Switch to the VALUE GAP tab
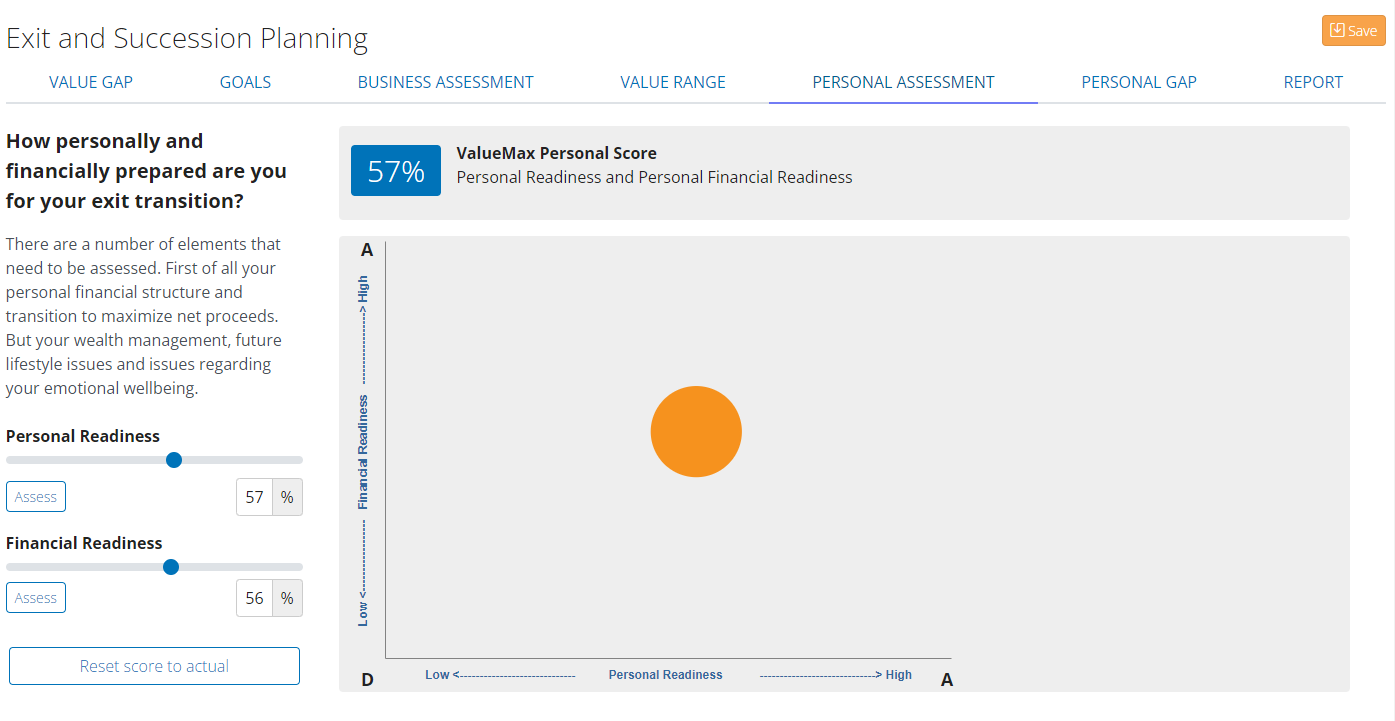Screen dimensions: 1395x721 tap(90, 82)
